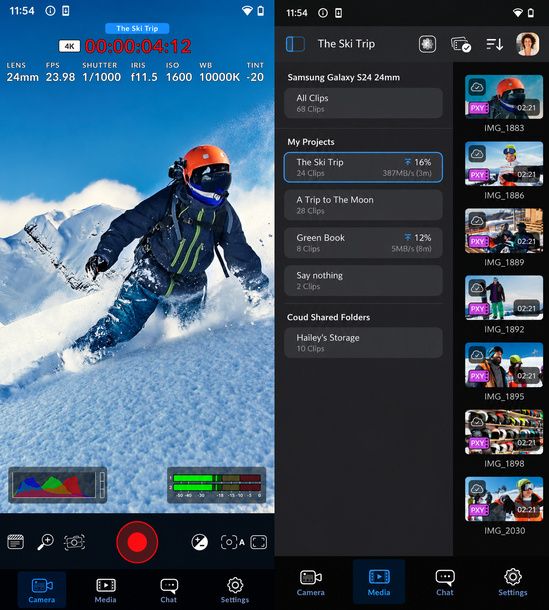Toggle sidebar panel icon in Media screen
This screenshot has width=549, height=610.
[295, 44]
